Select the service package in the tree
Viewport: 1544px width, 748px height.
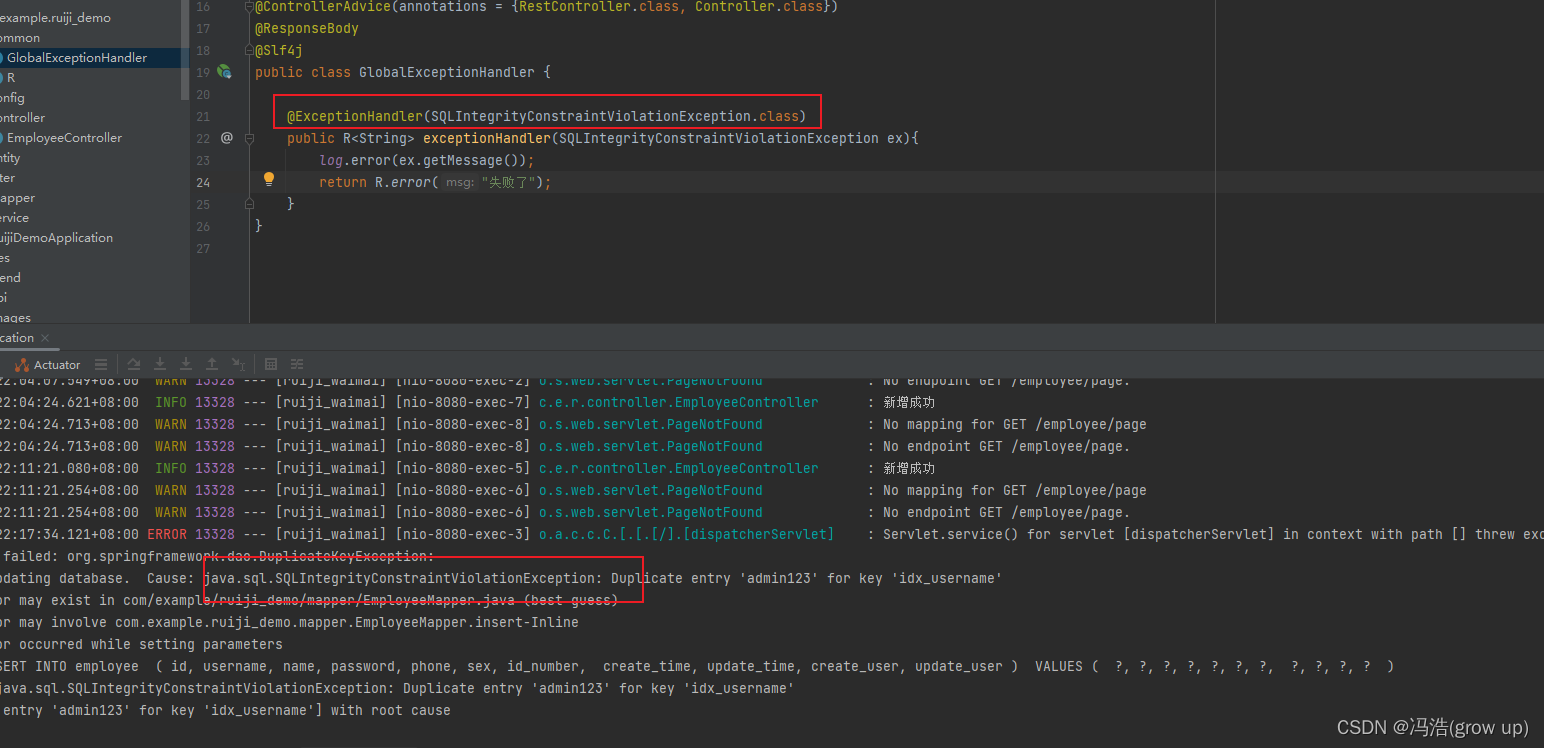click(14, 218)
